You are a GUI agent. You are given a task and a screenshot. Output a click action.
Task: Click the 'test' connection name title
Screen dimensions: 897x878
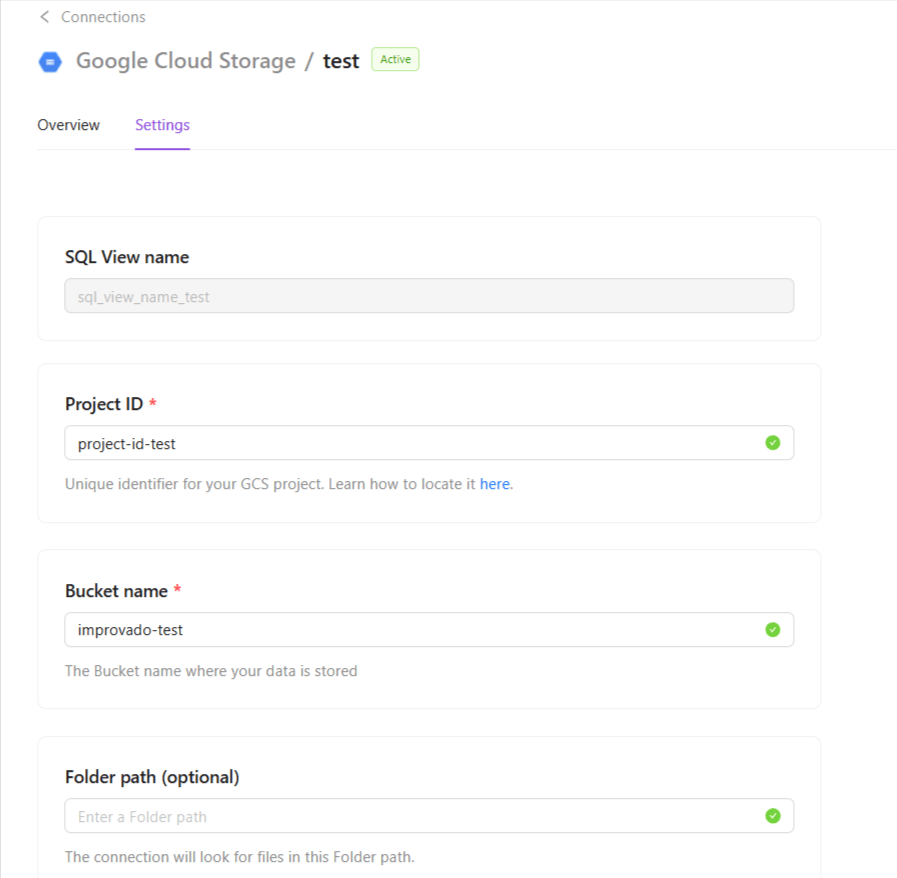(340, 61)
